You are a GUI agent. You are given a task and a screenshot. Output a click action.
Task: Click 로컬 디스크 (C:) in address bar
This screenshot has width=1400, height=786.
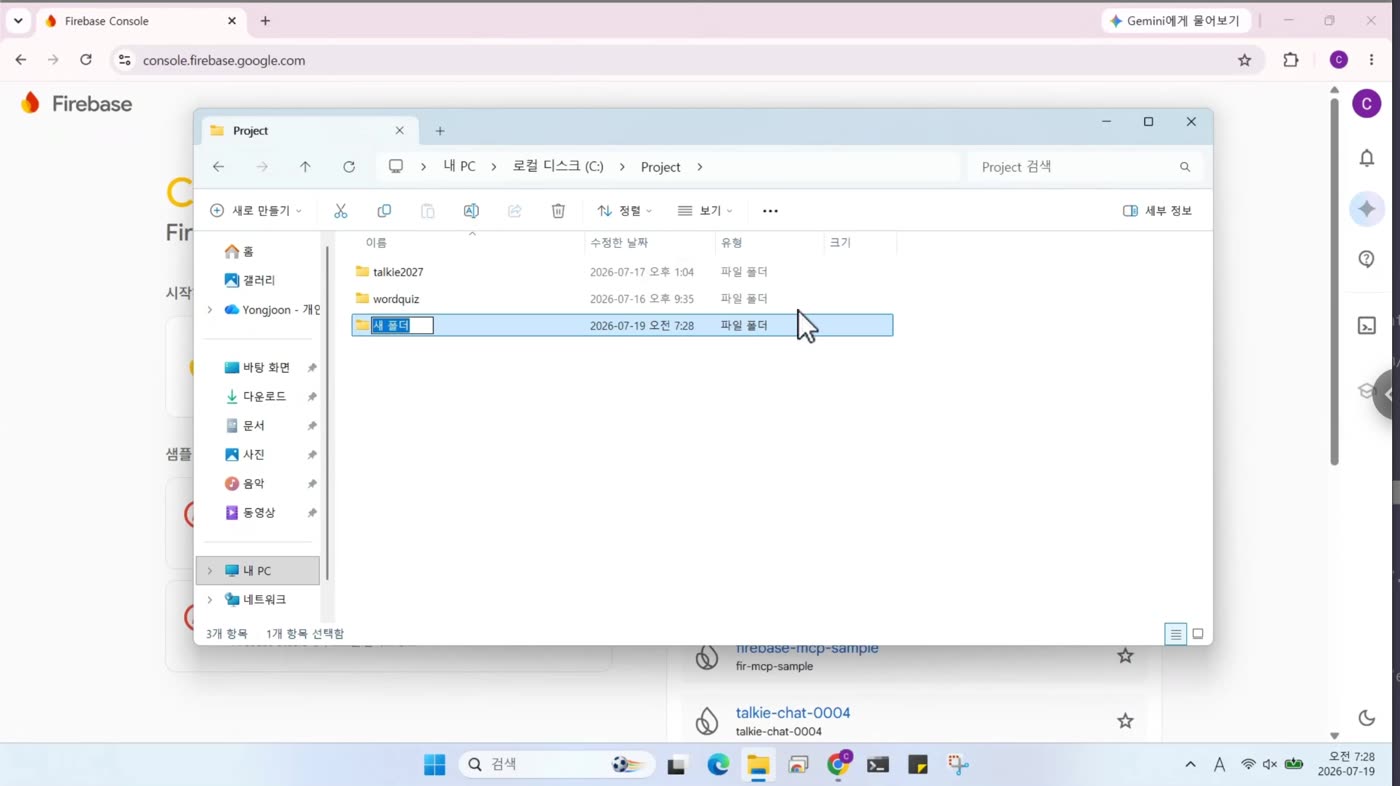click(x=558, y=167)
